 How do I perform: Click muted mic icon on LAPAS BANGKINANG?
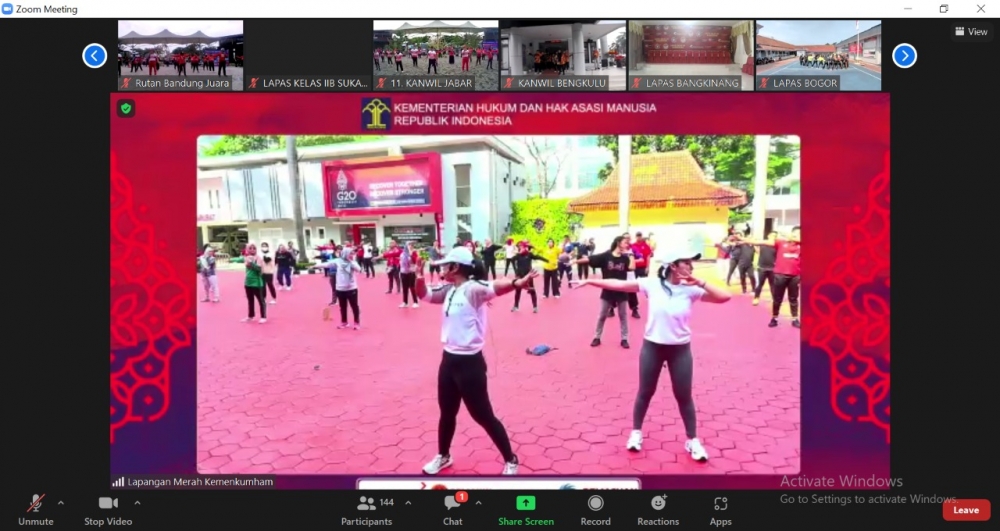(636, 83)
